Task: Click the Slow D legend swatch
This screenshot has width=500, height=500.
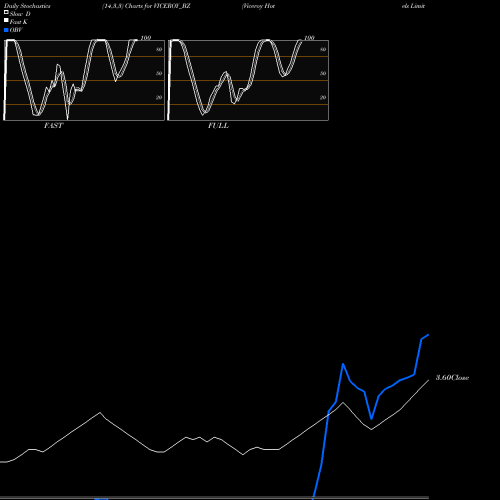Action: click(6, 12)
